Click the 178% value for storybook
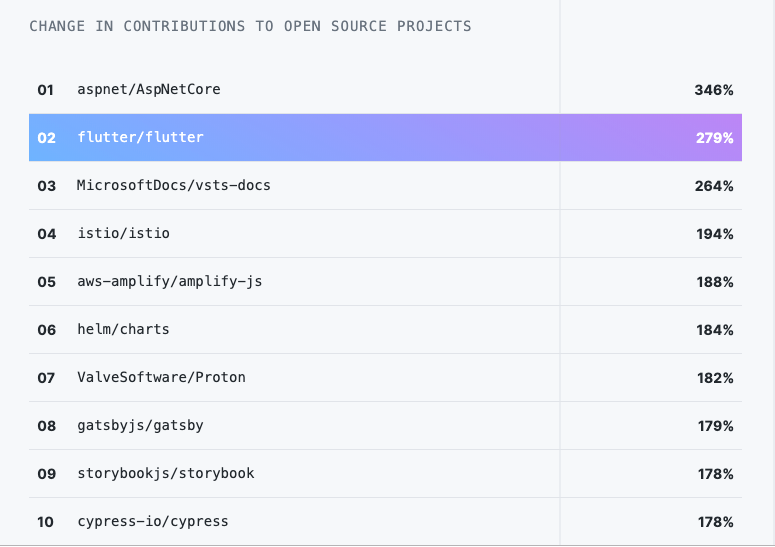Screen dimensions: 775x547 (x=715, y=474)
